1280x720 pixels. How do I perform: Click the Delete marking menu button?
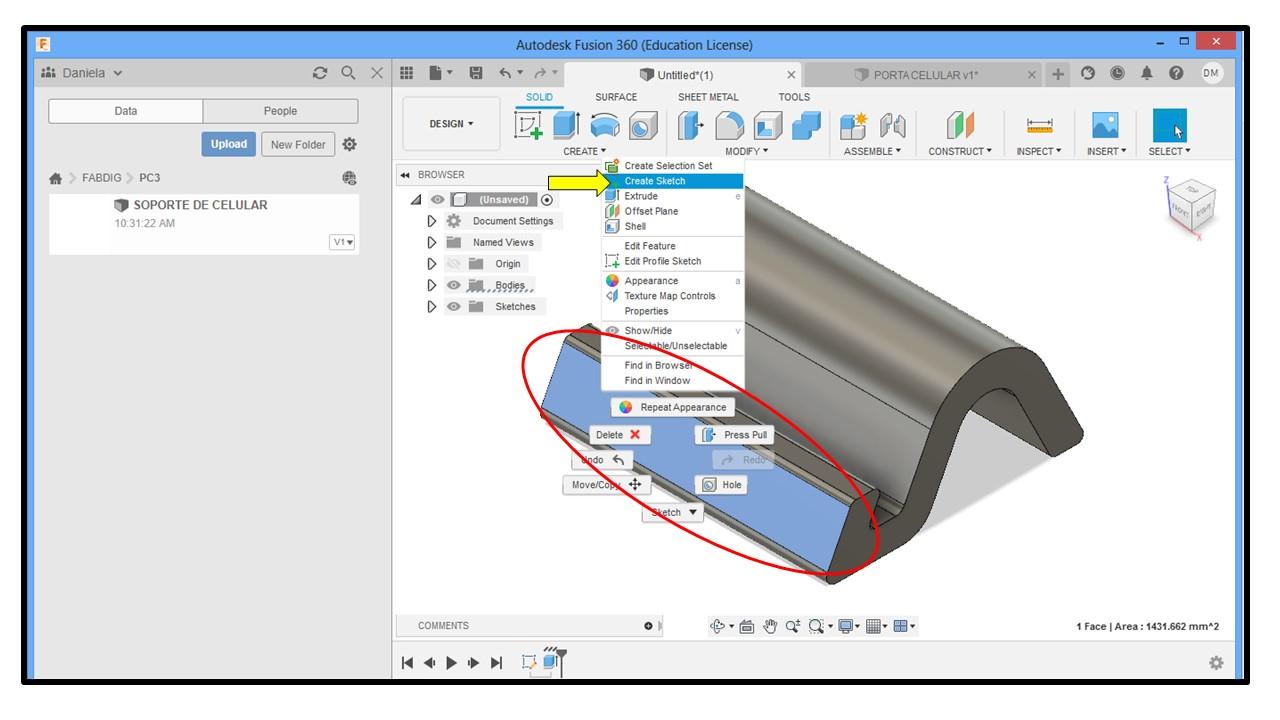point(619,435)
